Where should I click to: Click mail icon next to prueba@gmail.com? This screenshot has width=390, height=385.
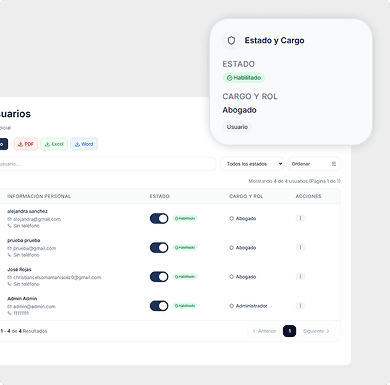click(x=9, y=248)
